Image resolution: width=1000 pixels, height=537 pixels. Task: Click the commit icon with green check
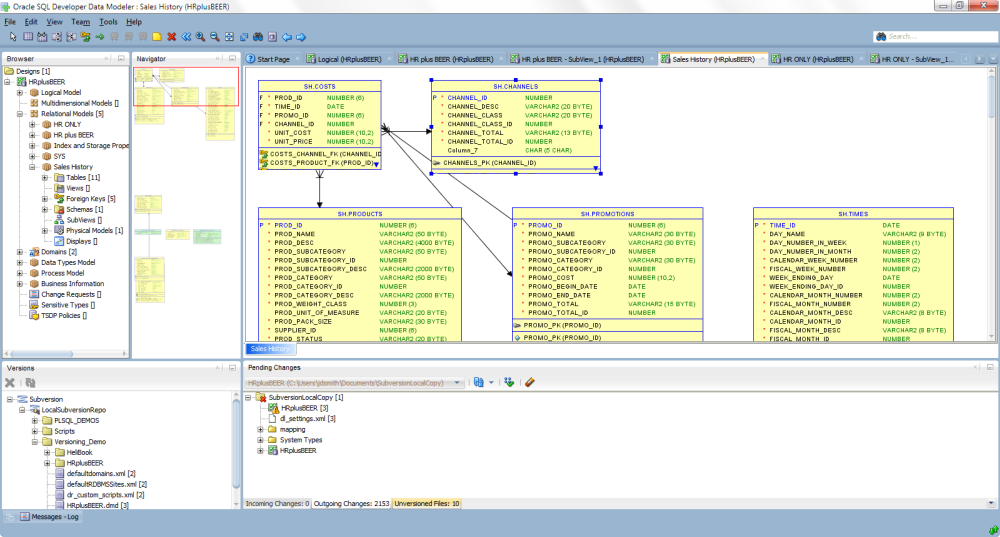tap(509, 383)
